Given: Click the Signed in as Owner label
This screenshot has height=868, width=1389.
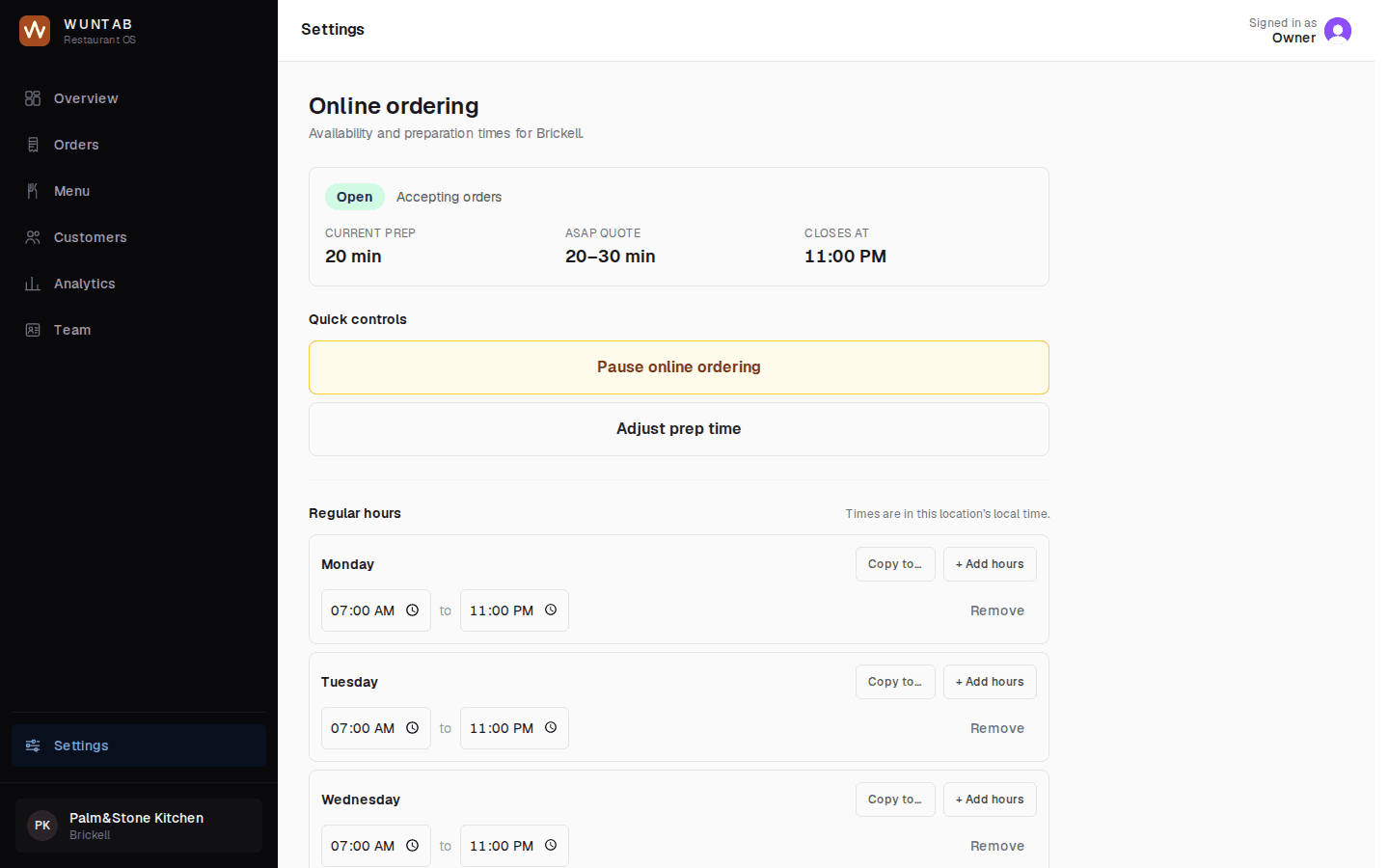Looking at the screenshot, I should click(1283, 31).
